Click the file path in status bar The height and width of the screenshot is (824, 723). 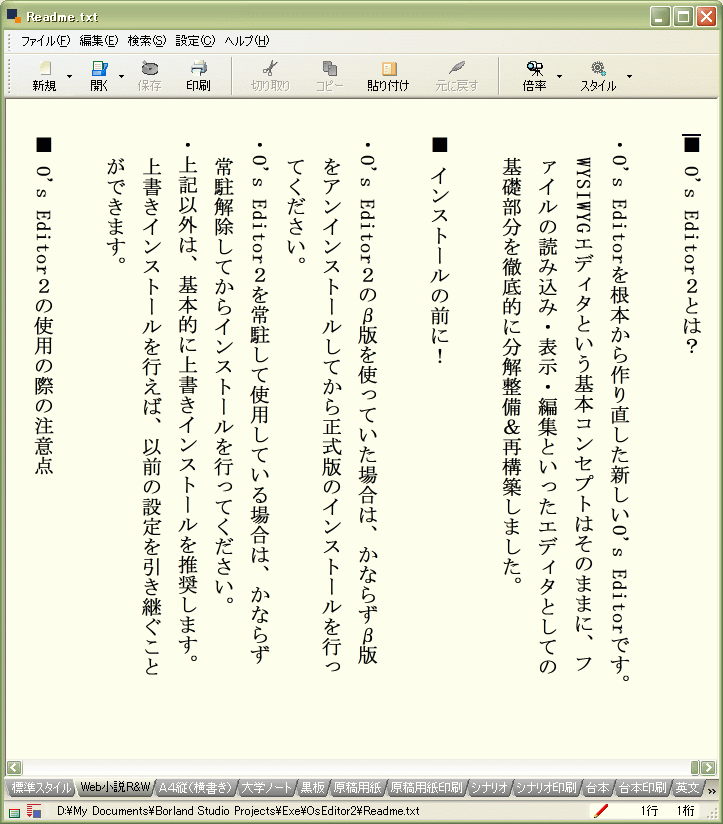238,811
